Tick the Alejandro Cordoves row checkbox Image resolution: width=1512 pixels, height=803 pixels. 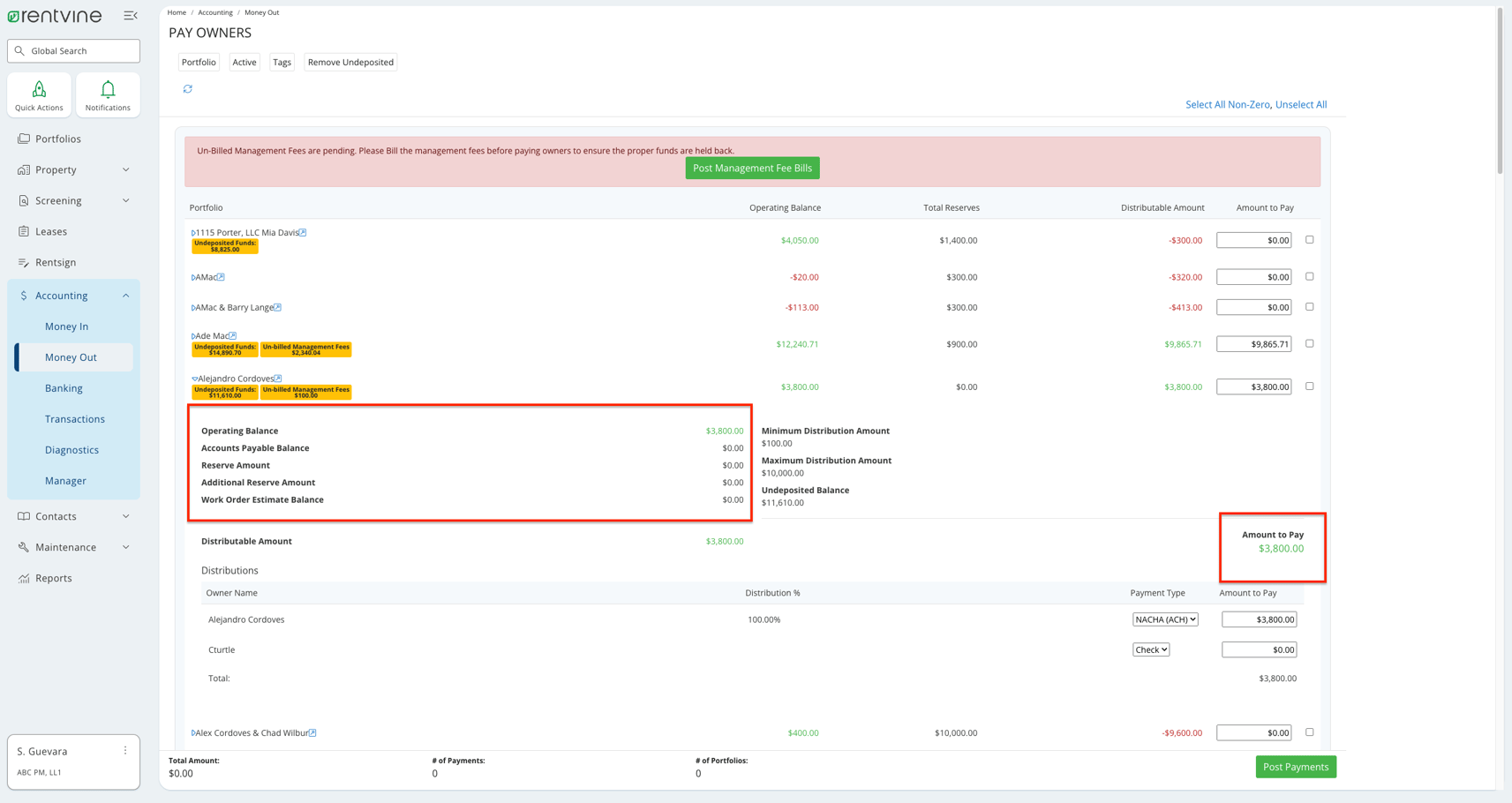pos(1309,386)
